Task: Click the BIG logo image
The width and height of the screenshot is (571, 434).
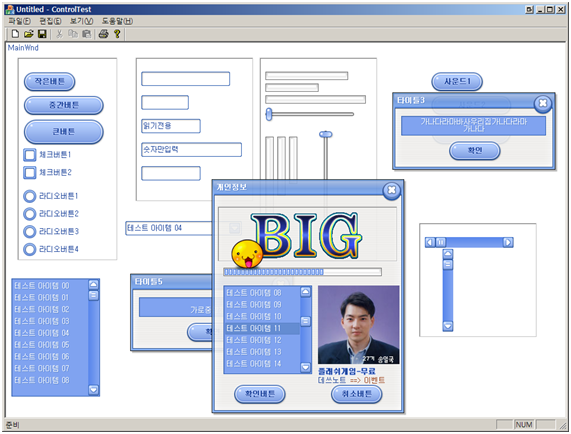Action: coord(306,235)
